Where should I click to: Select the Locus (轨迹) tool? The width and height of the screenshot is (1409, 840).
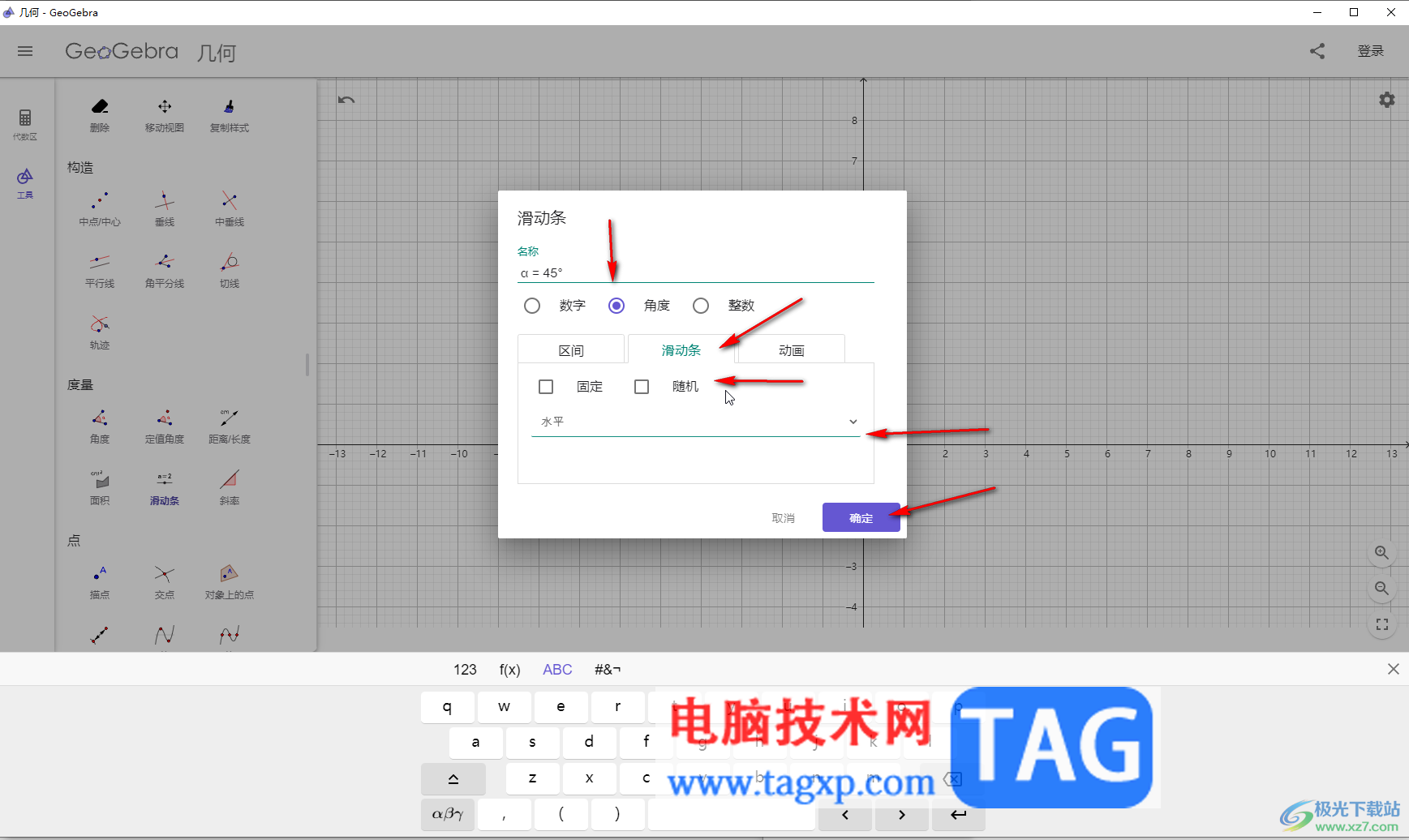100,332
